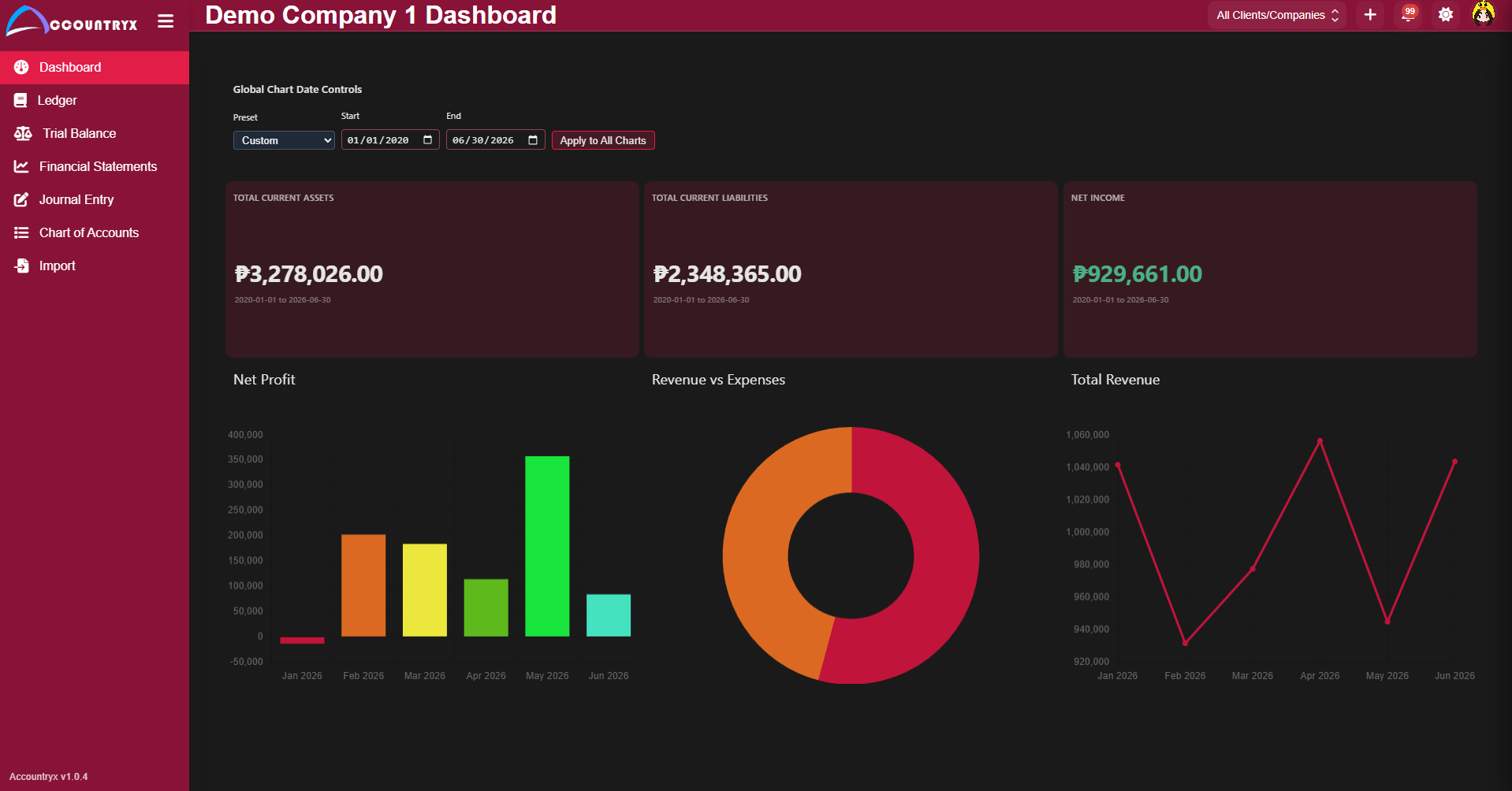The height and width of the screenshot is (791, 1512).
Task: Click the Dashboard palette icon
Action: (21, 67)
